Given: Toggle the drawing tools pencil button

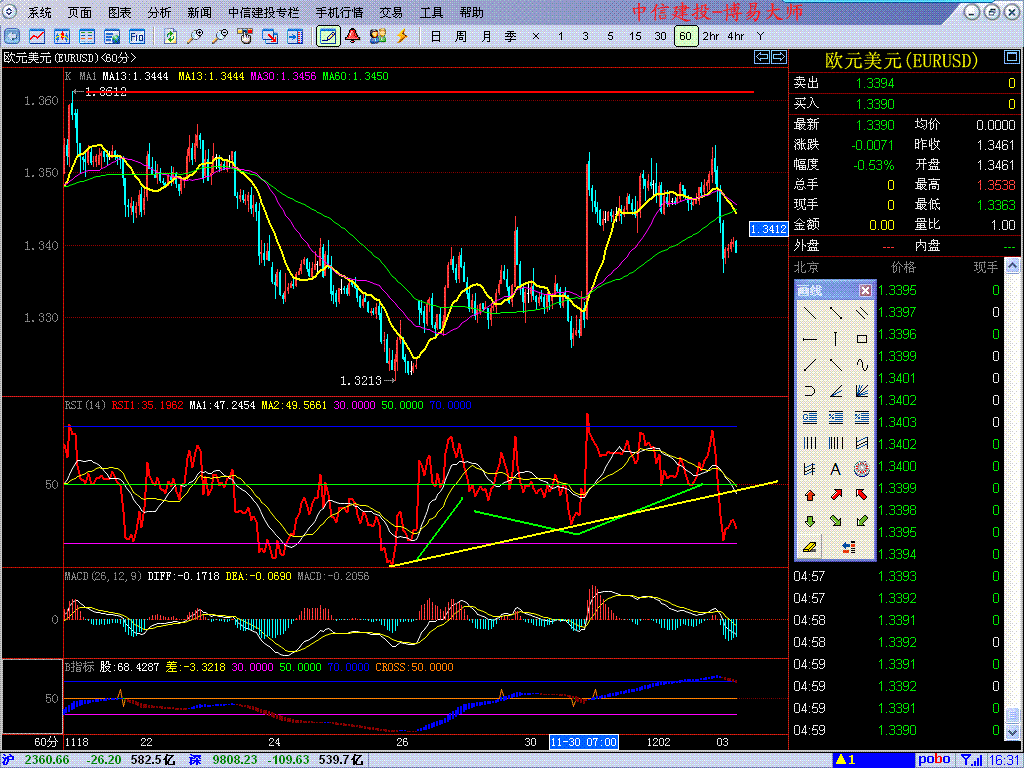Looking at the screenshot, I should coord(327,36).
